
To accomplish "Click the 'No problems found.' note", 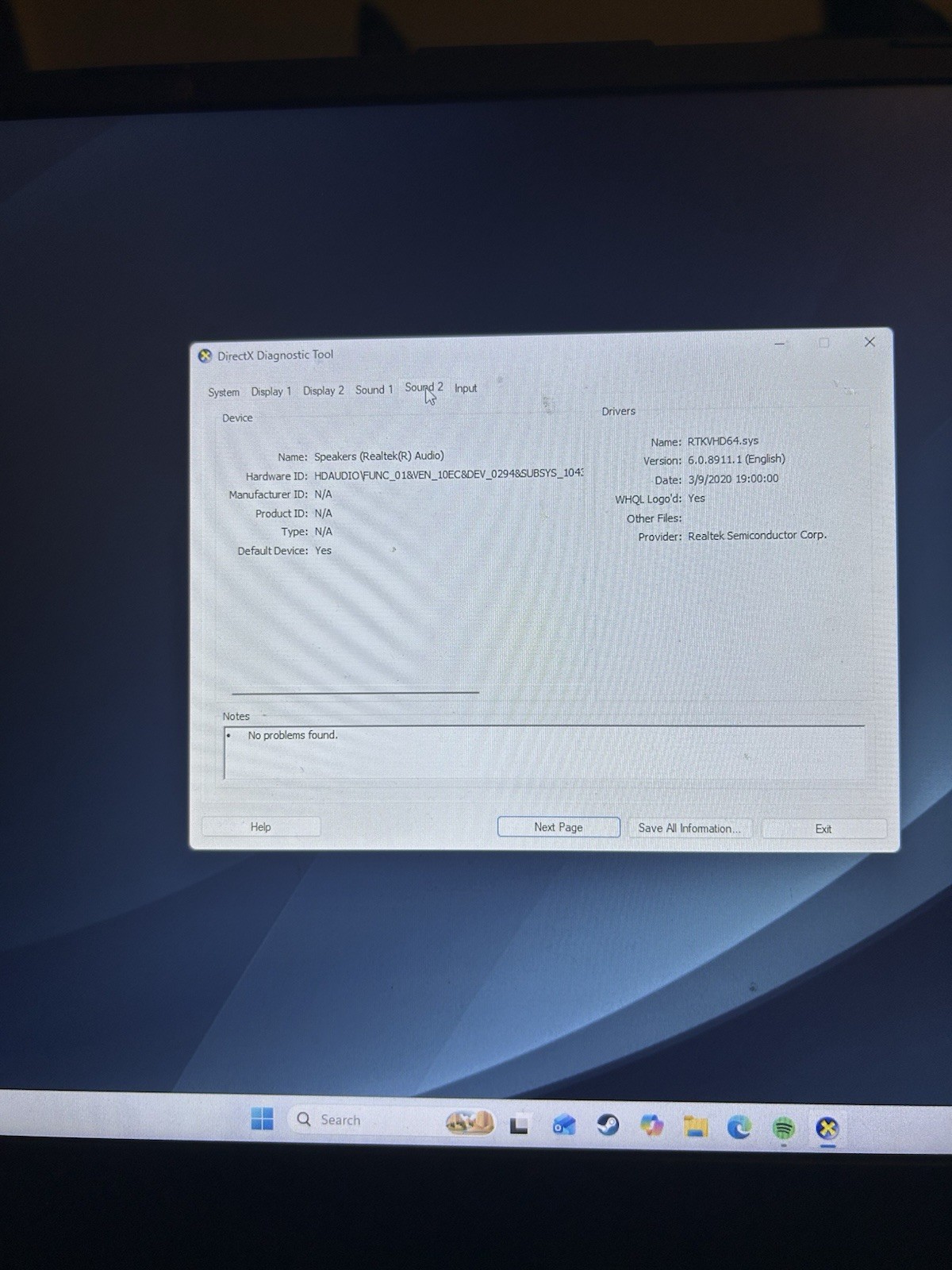I will (293, 736).
